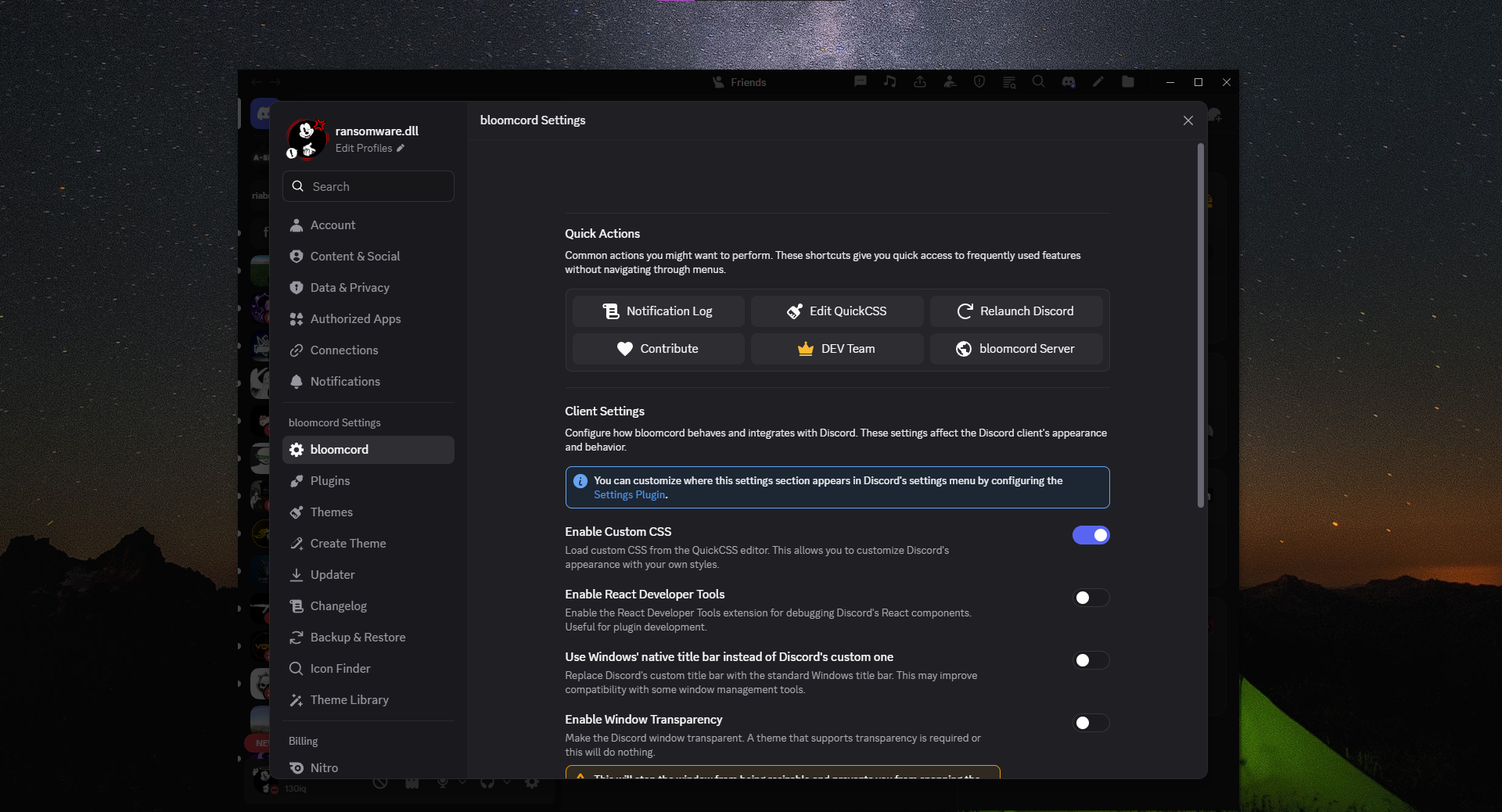Go to Data & Privacy section
Image resolution: width=1502 pixels, height=812 pixels.
tap(368, 288)
